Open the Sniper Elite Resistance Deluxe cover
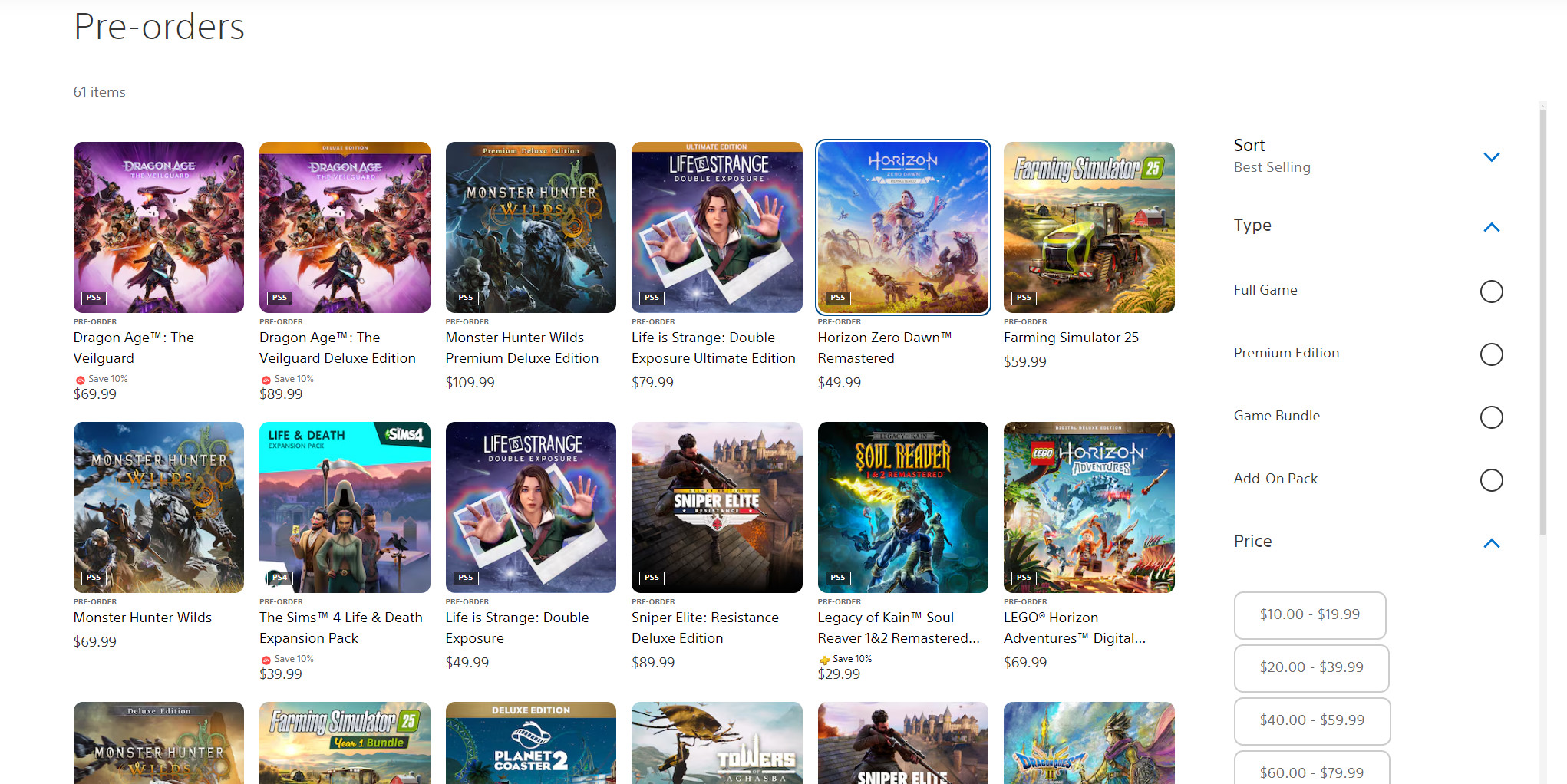 [717, 507]
